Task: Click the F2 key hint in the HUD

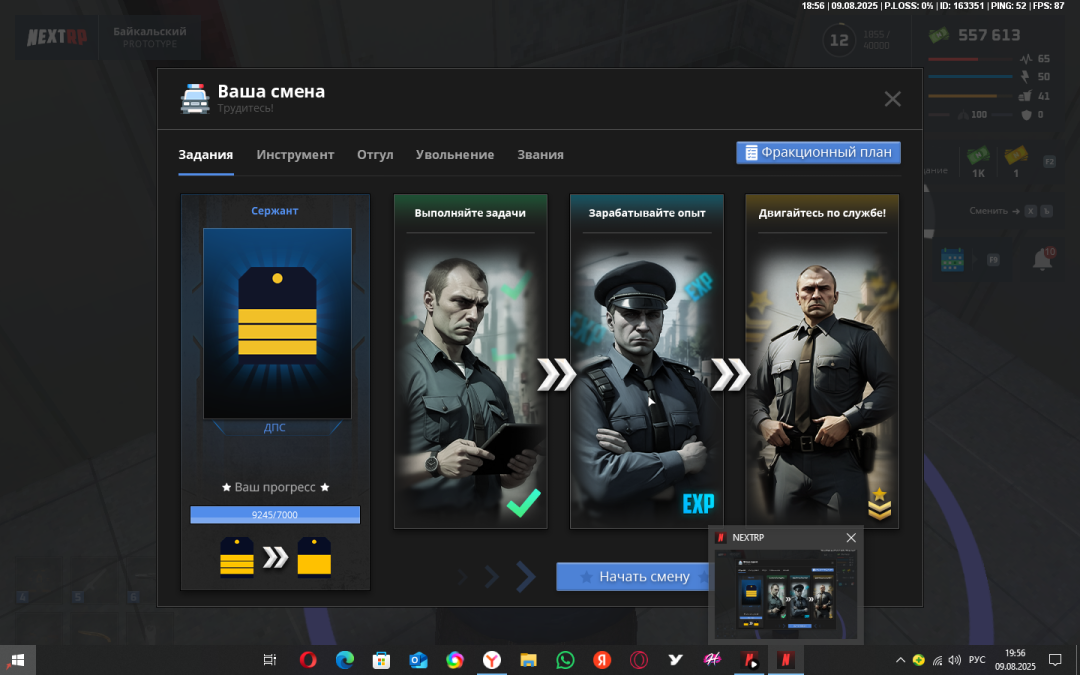Action: 1049,162
